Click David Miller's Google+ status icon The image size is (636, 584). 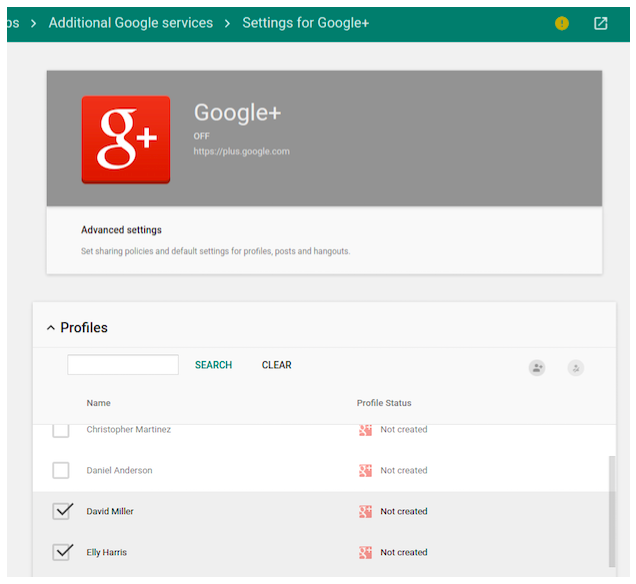(365, 511)
